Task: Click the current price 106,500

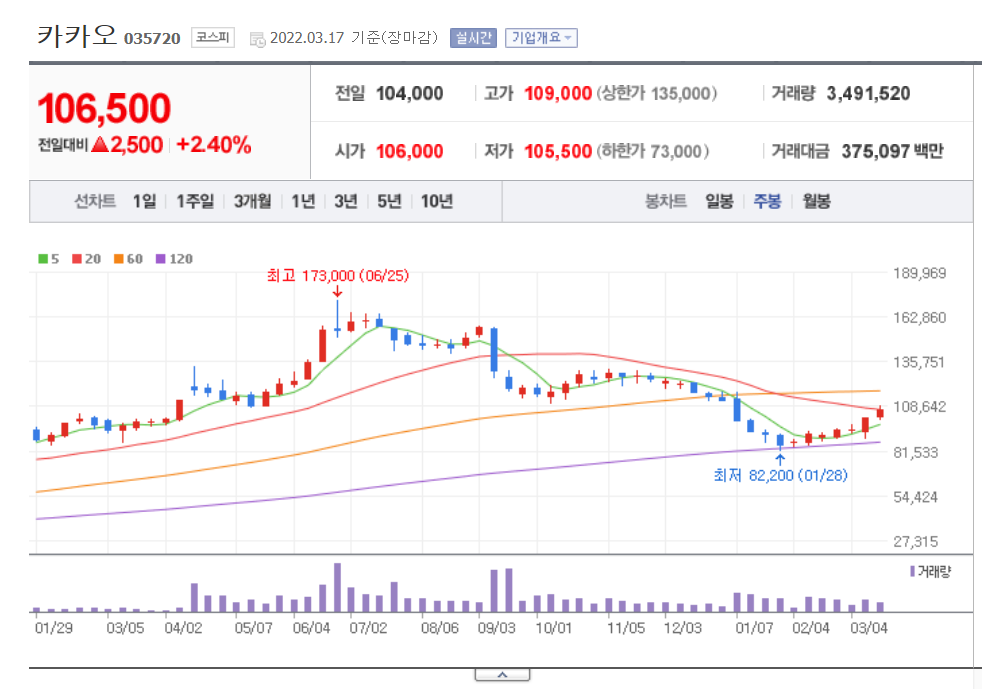Action: 104,108
